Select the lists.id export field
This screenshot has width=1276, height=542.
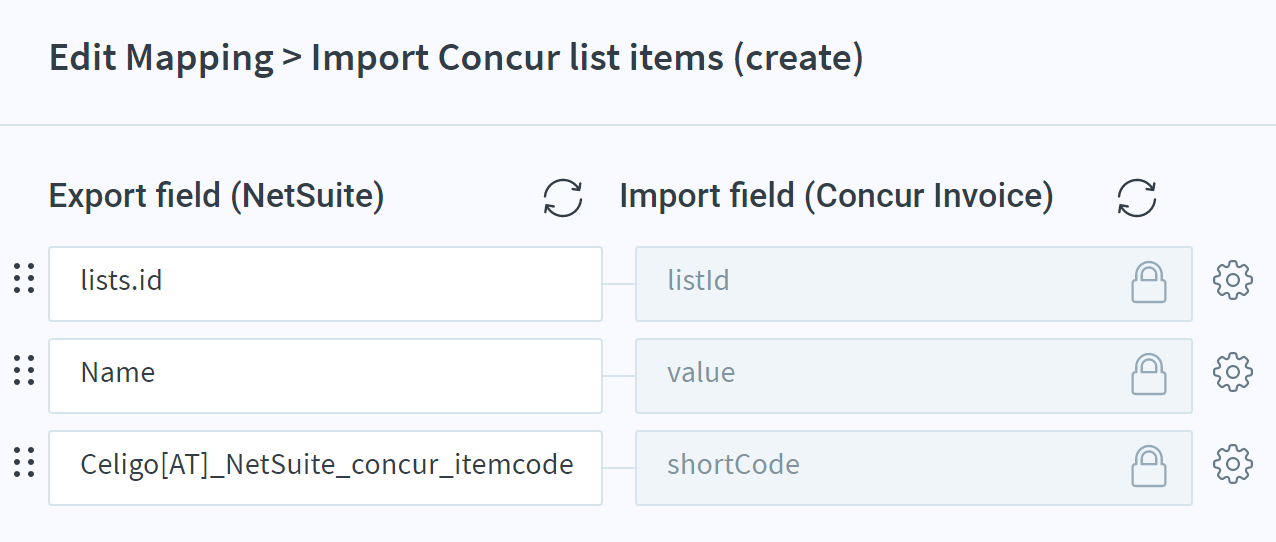pos(325,284)
